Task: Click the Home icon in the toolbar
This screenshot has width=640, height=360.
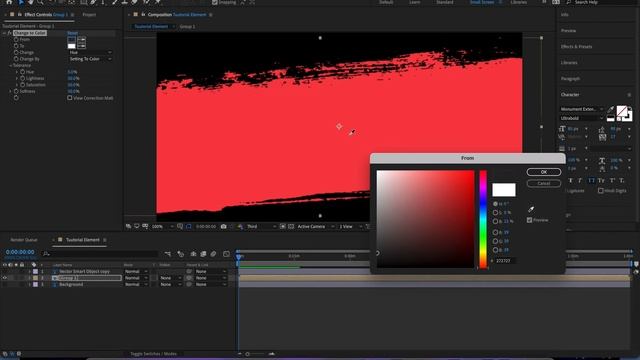Action: [9, 2]
